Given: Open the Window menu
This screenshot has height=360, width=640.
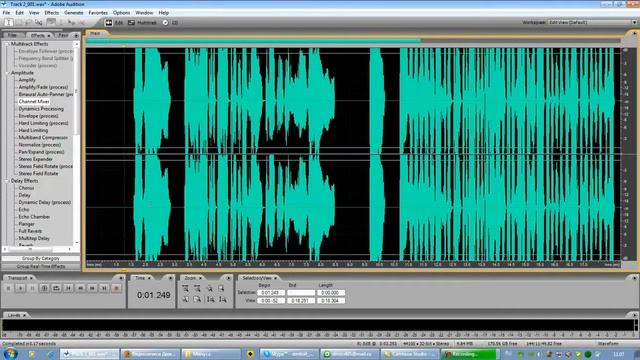Looking at the screenshot, I should [x=144, y=13].
